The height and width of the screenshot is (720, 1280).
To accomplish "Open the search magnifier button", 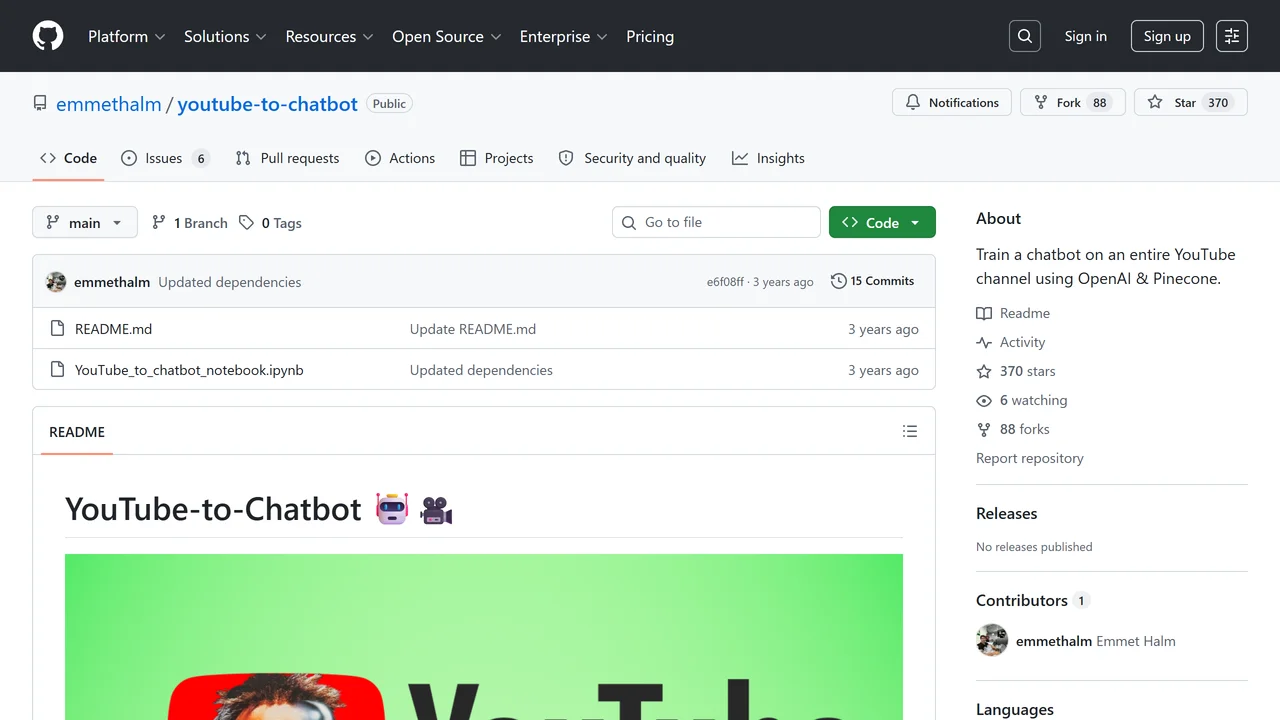I will (x=1025, y=36).
